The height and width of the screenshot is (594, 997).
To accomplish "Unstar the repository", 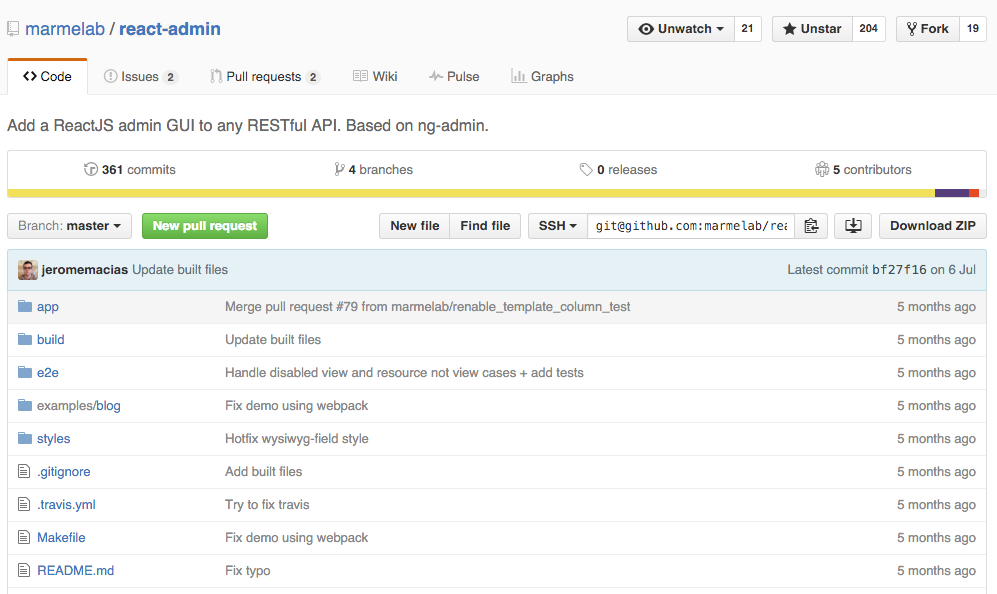I will [812, 29].
